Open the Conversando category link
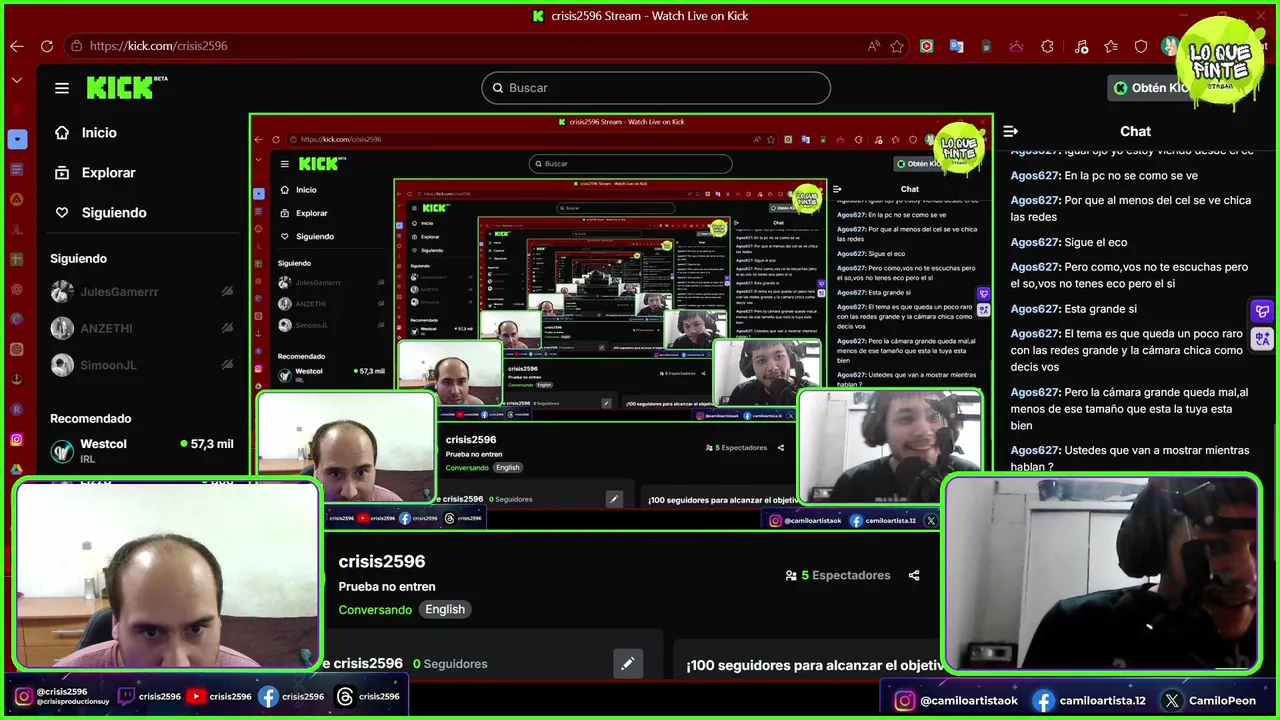This screenshot has height=720, width=1280. (x=375, y=609)
